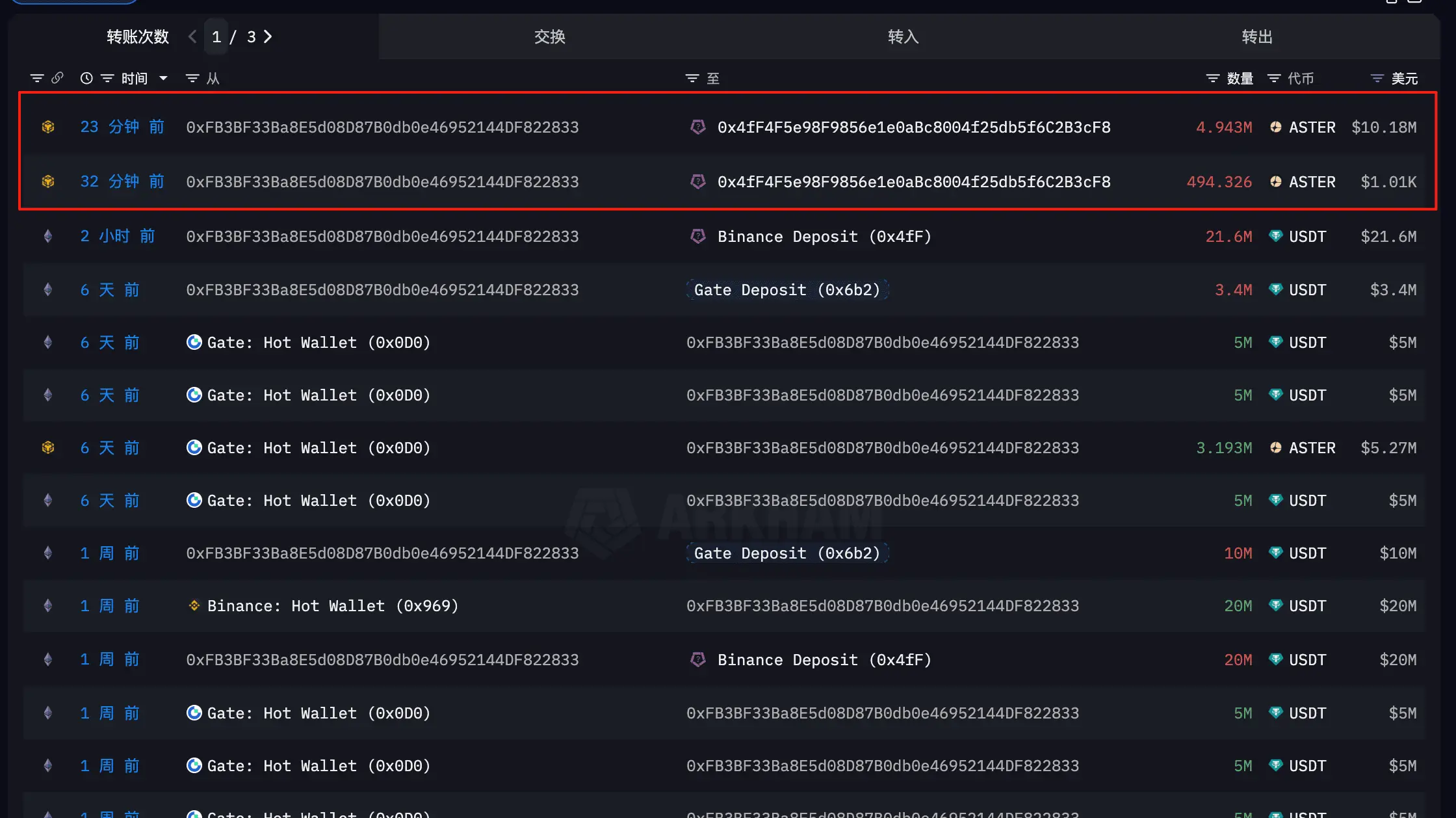Screen dimensions: 1456x818
Task: Click USDT token icon in 21.6M row
Action: pyautogui.click(x=1275, y=236)
